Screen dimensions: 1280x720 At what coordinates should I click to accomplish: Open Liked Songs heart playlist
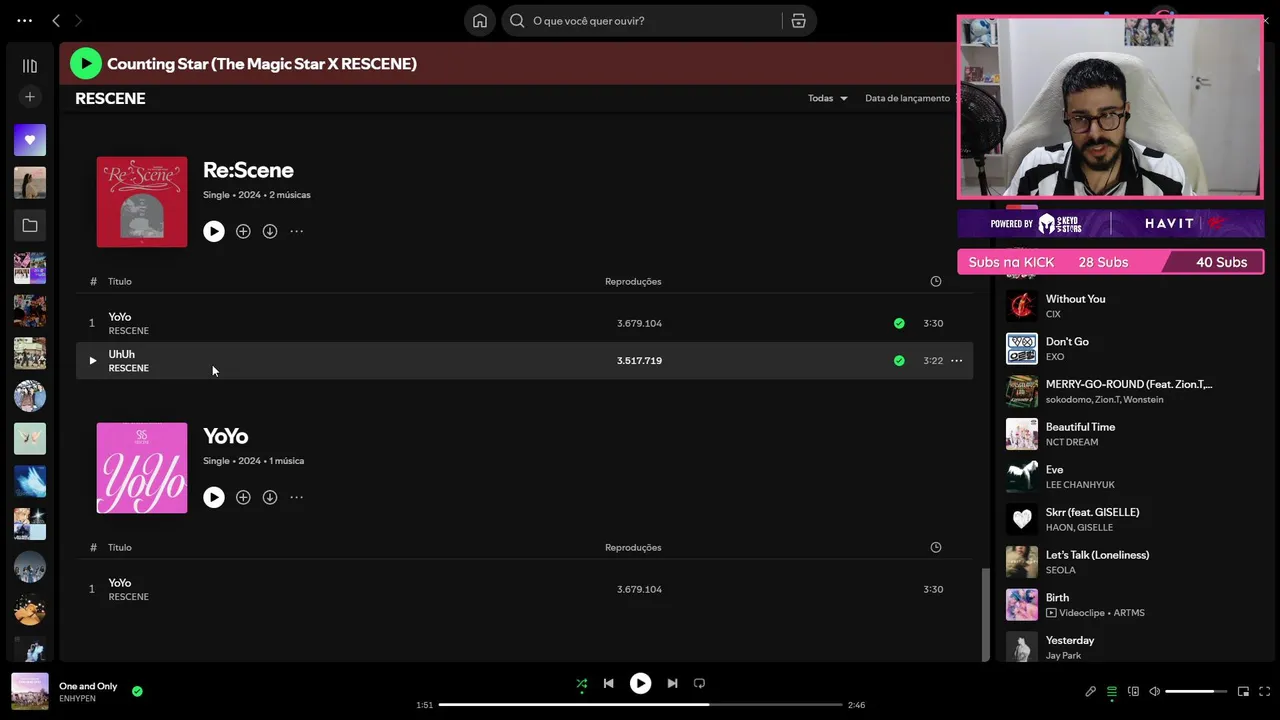(x=30, y=140)
